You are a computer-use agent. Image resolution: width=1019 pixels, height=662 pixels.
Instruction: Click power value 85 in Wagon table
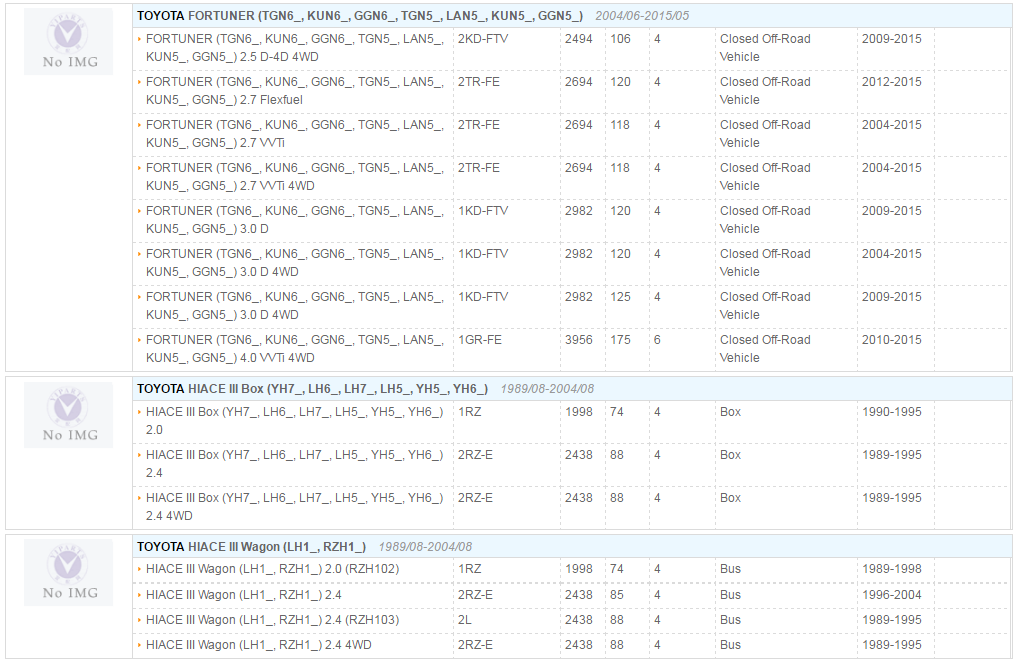[x=617, y=594]
